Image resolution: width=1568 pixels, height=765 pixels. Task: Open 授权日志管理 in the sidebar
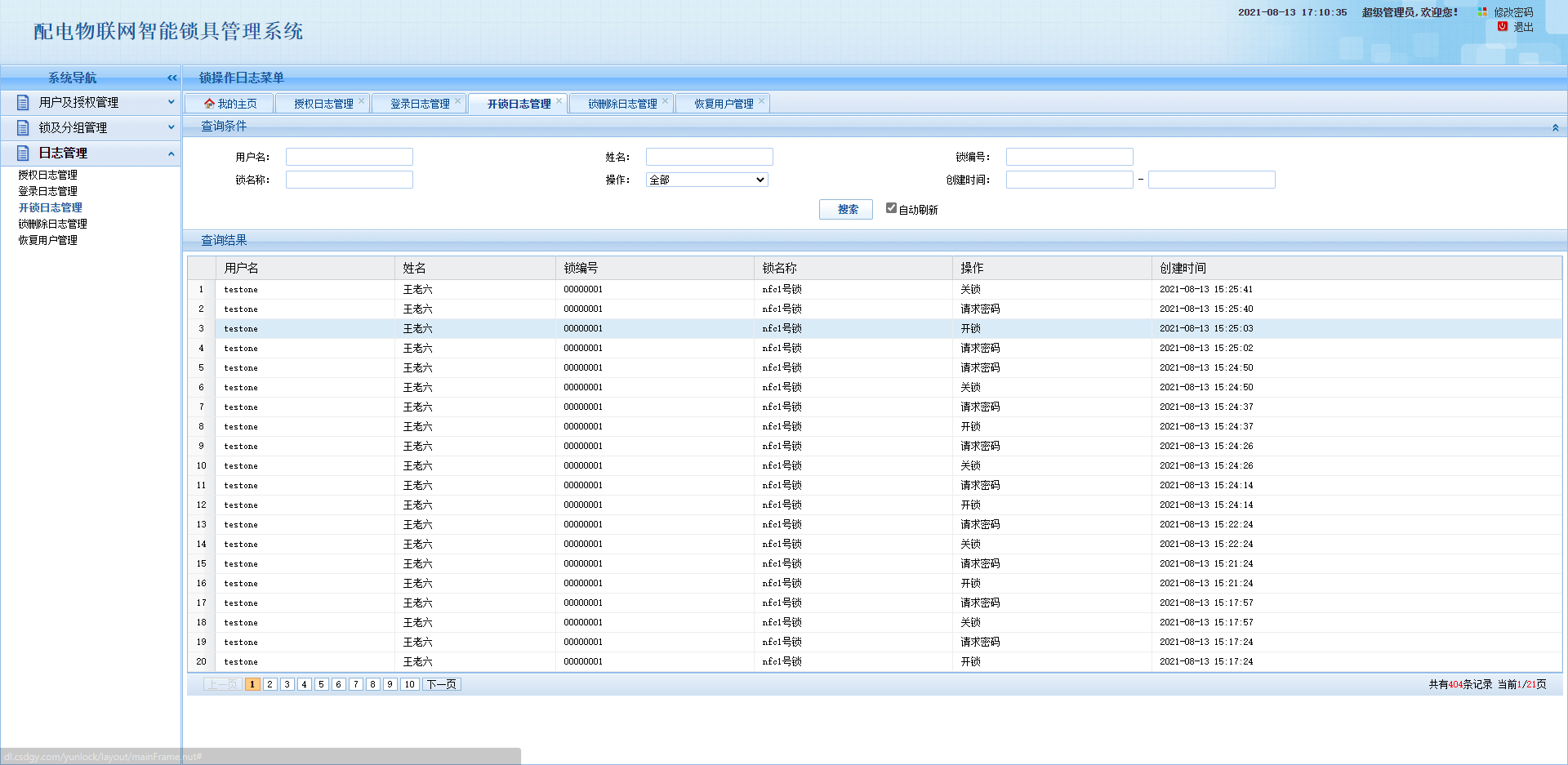[x=48, y=175]
